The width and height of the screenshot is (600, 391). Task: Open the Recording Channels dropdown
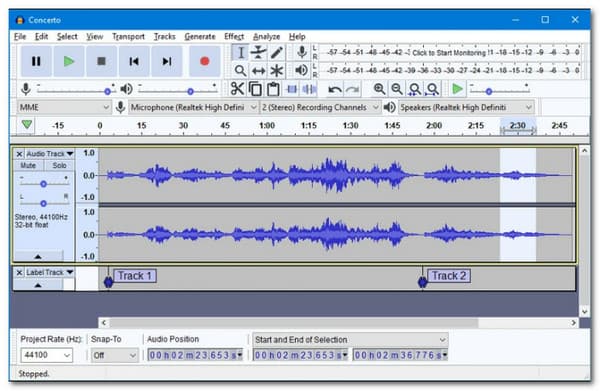tap(320, 107)
